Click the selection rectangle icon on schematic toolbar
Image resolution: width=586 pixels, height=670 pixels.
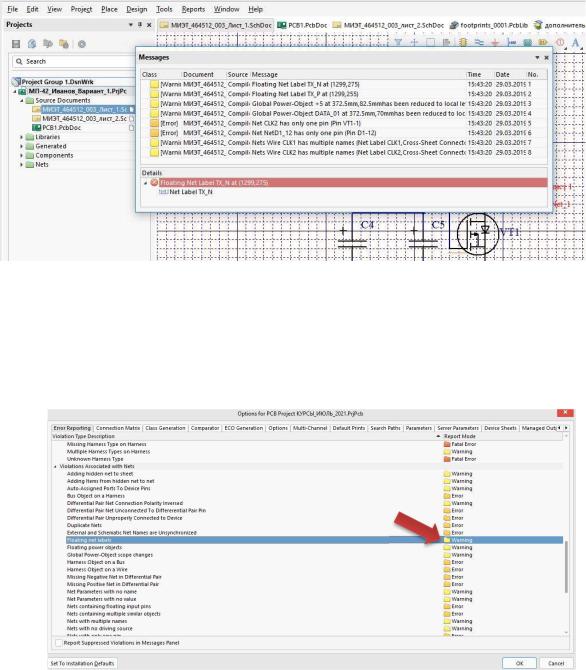click(x=430, y=42)
